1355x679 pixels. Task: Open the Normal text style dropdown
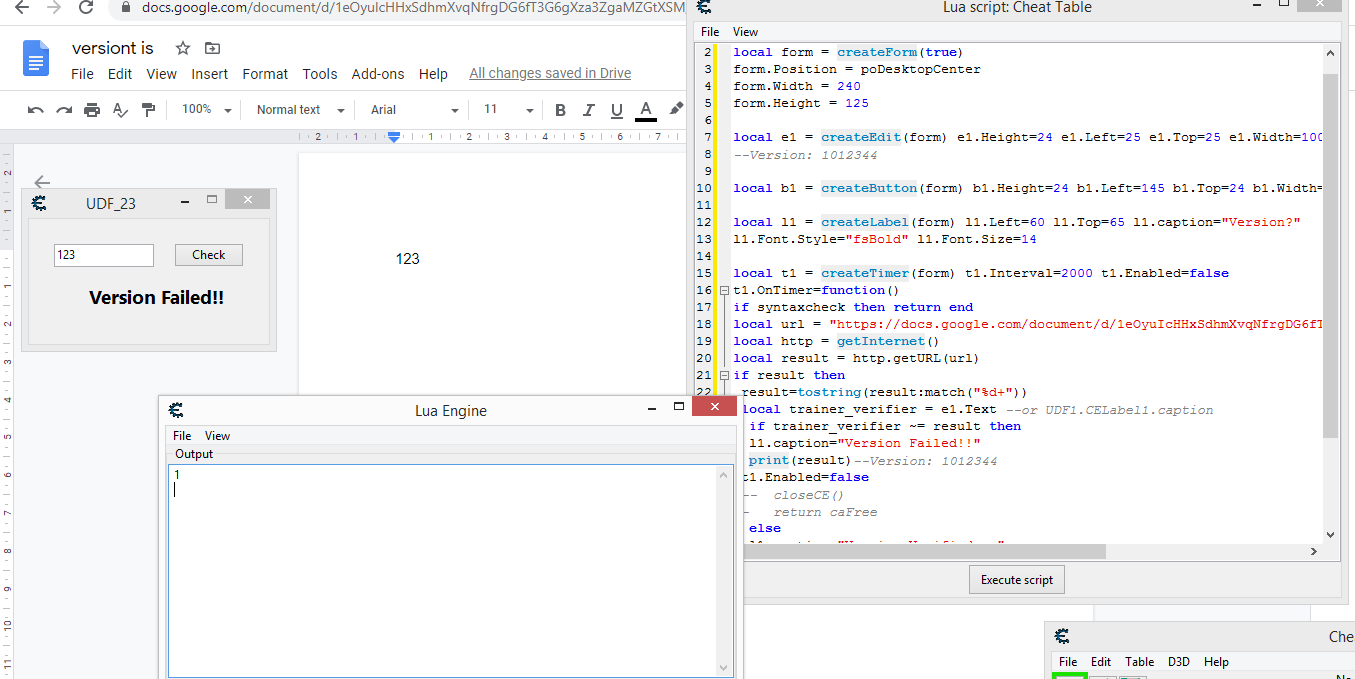tap(299, 110)
